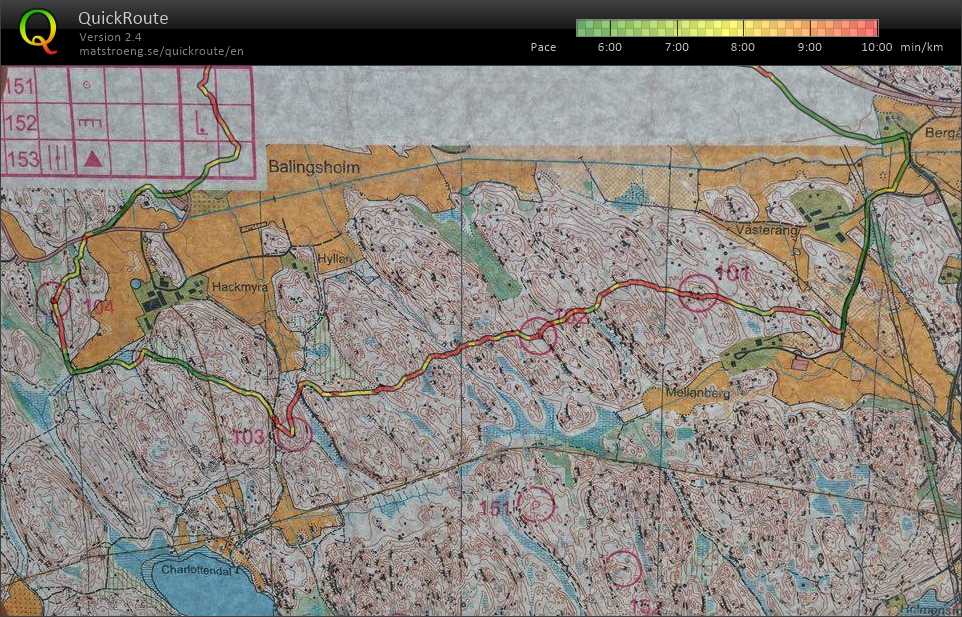This screenshot has width=962, height=617.
Task: Click the "Charlottendal" lake label
Action: point(197,570)
